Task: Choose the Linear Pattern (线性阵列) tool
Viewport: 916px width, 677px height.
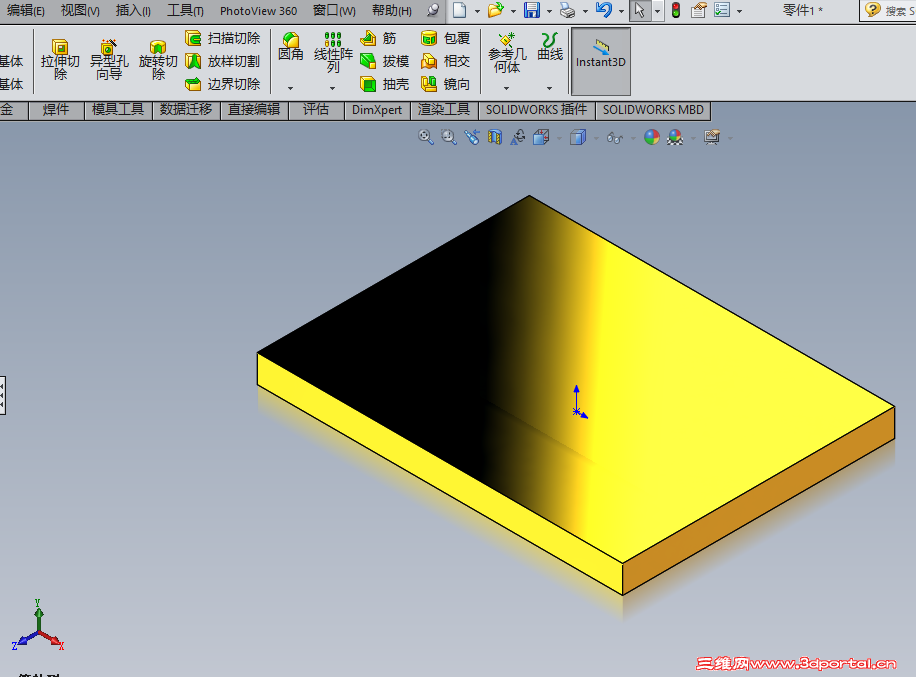Action: [333, 53]
